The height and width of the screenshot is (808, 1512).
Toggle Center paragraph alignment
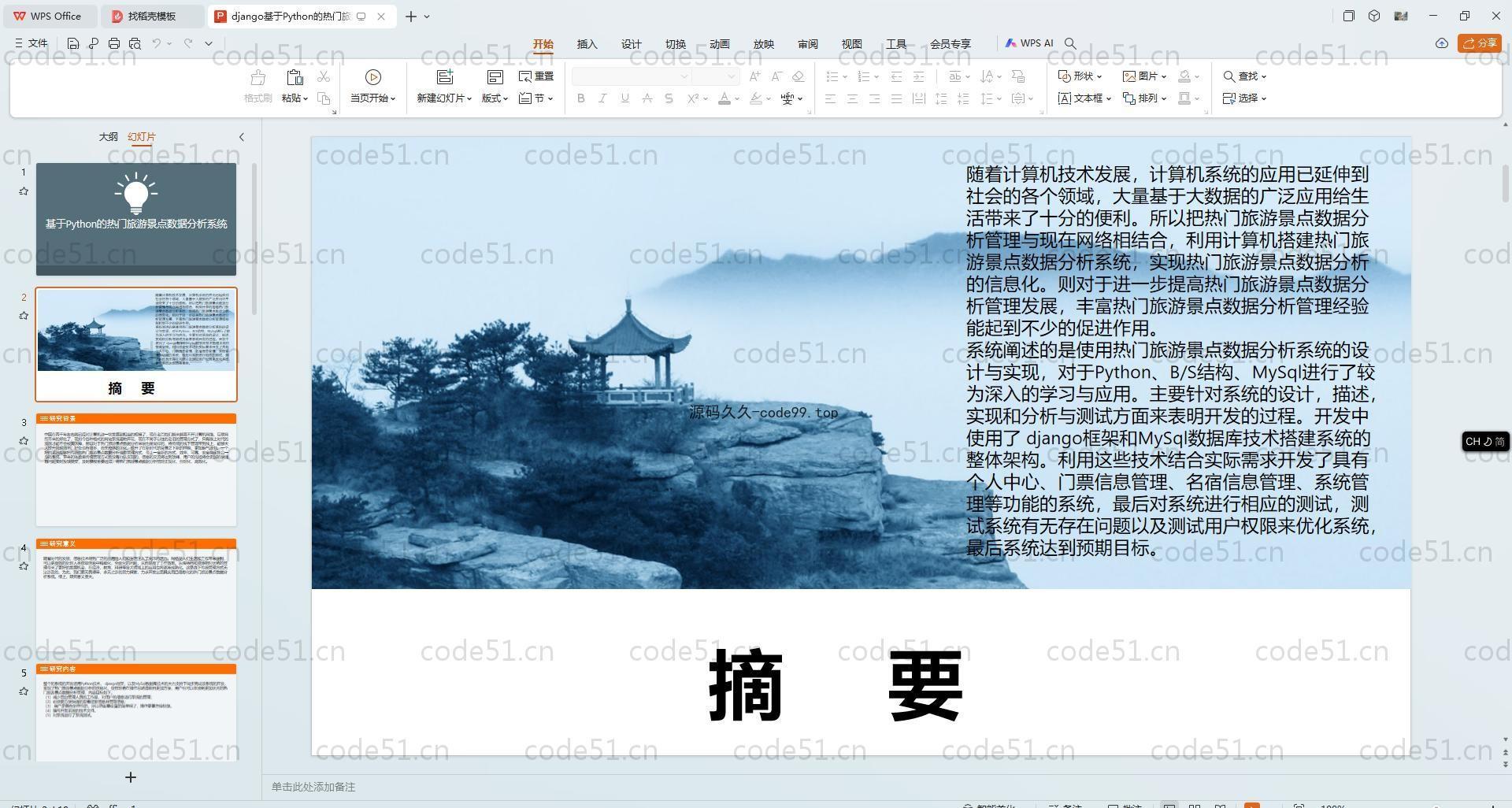(852, 98)
